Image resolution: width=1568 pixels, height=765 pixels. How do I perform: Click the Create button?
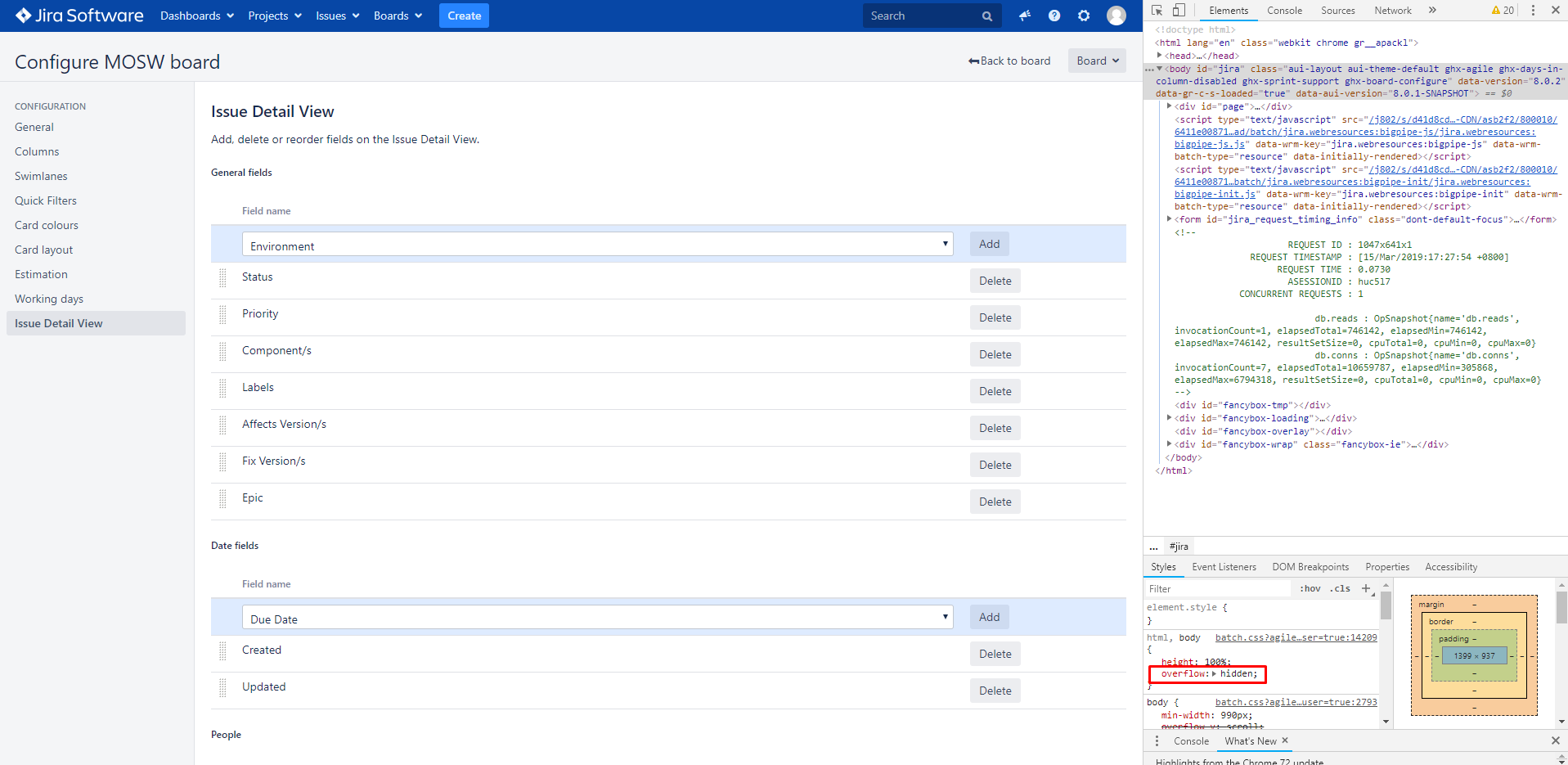click(465, 16)
